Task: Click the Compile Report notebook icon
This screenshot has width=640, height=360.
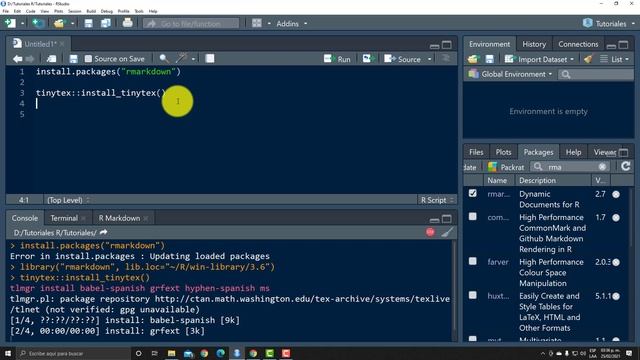Action: coord(210,58)
